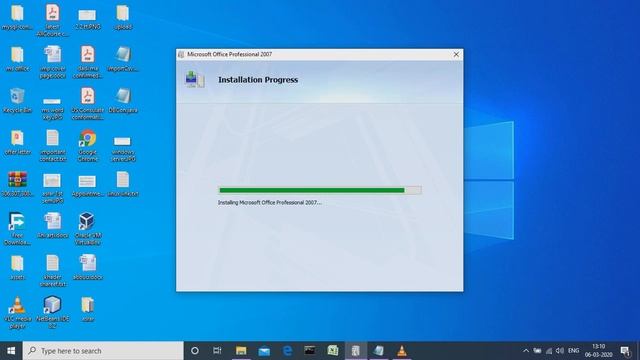
Task: Open the Excel icon on the taskbar
Action: pos(333,351)
